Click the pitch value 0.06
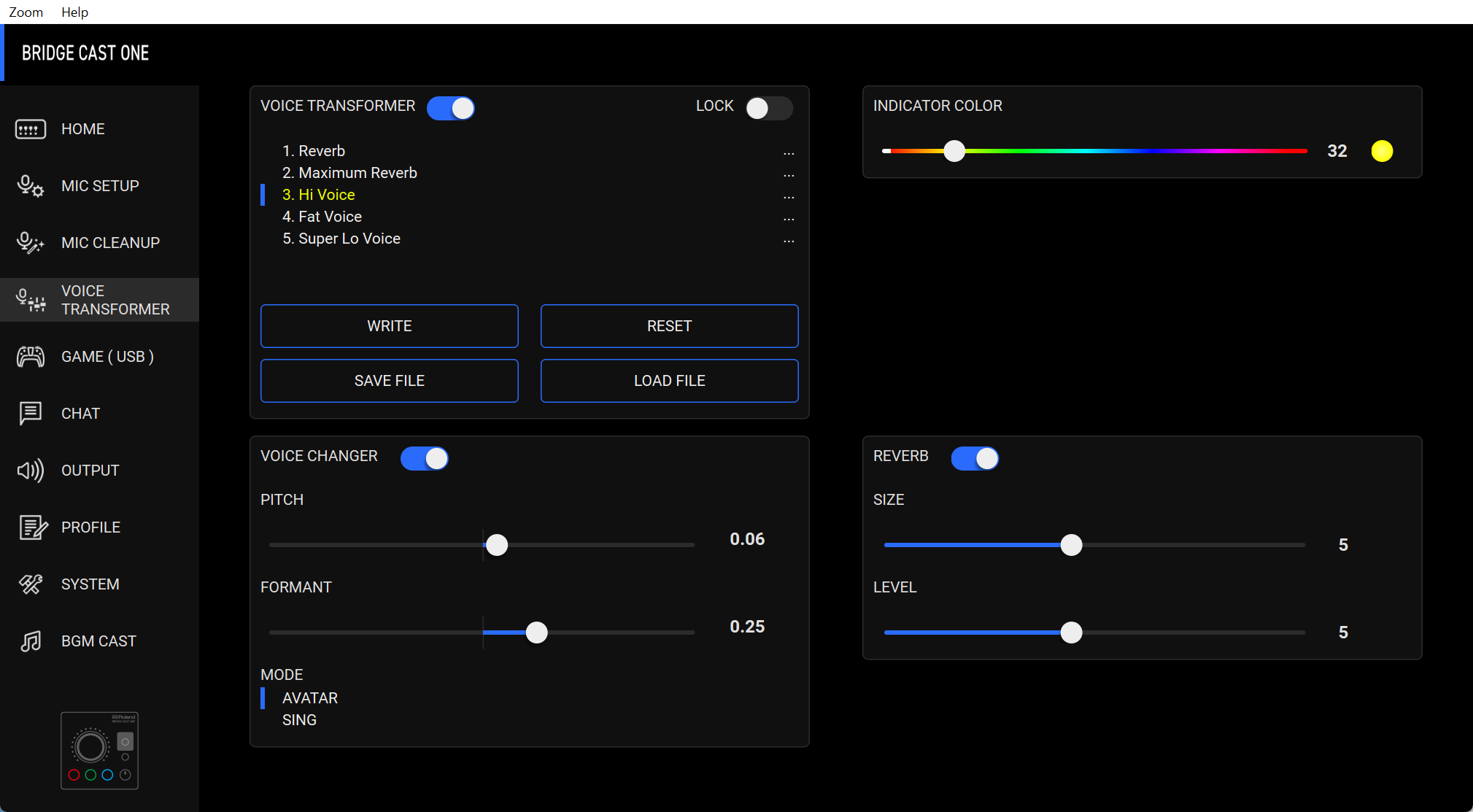1473x812 pixels. 747,539
